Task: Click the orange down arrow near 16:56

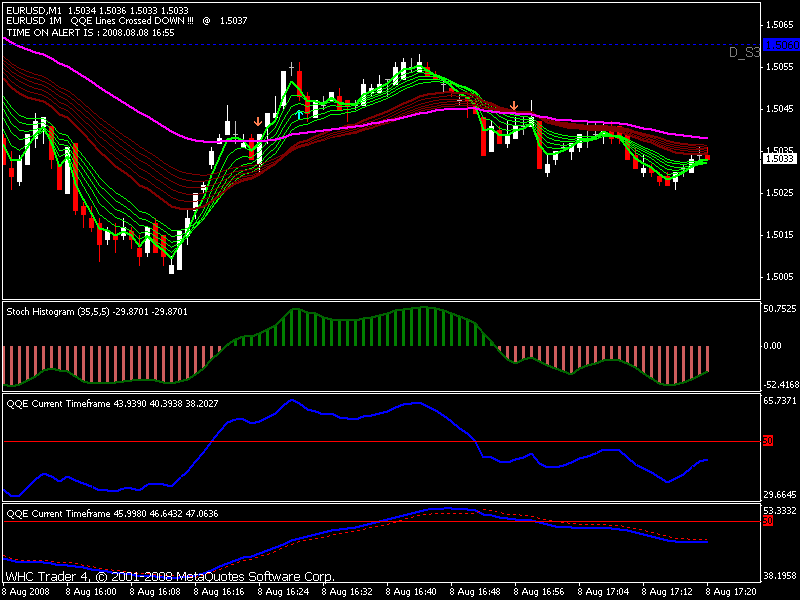Action: (x=514, y=105)
